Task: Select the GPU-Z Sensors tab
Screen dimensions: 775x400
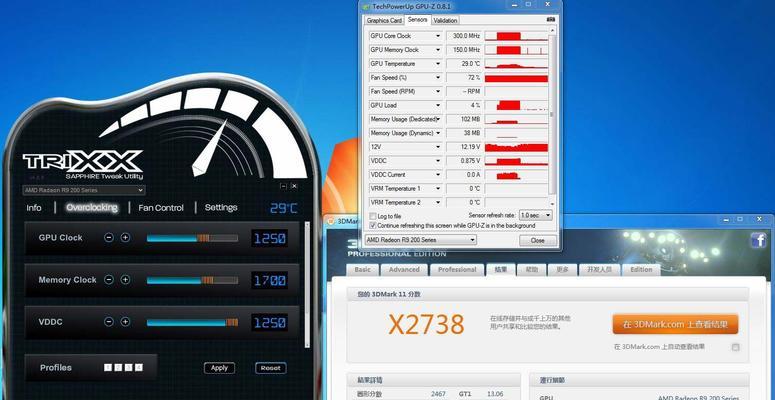Action: click(x=418, y=20)
